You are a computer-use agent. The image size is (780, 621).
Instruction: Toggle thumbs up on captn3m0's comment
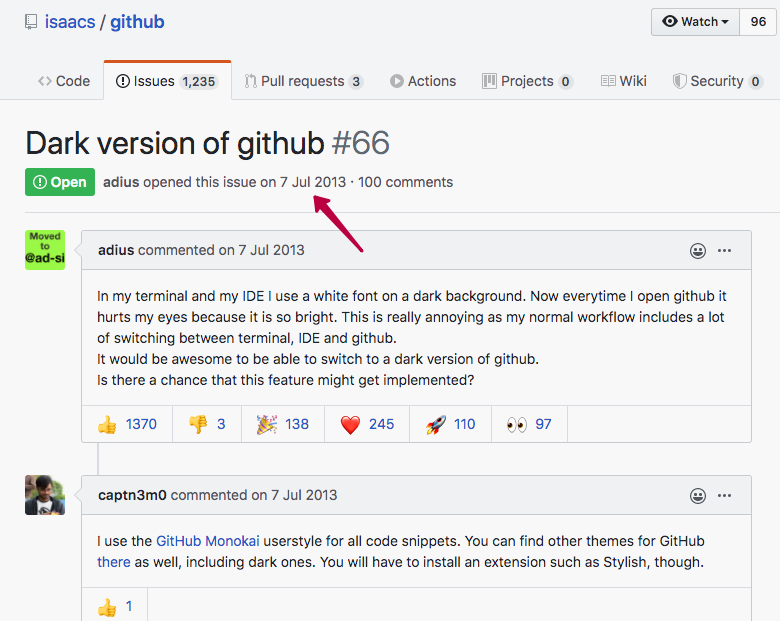[x=115, y=606]
